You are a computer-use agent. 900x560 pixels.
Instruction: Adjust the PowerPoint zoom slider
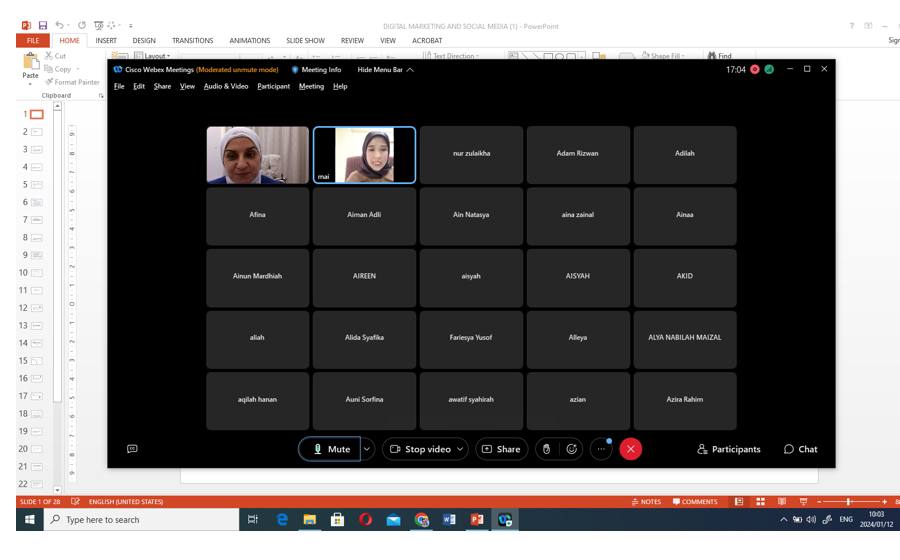pos(849,502)
